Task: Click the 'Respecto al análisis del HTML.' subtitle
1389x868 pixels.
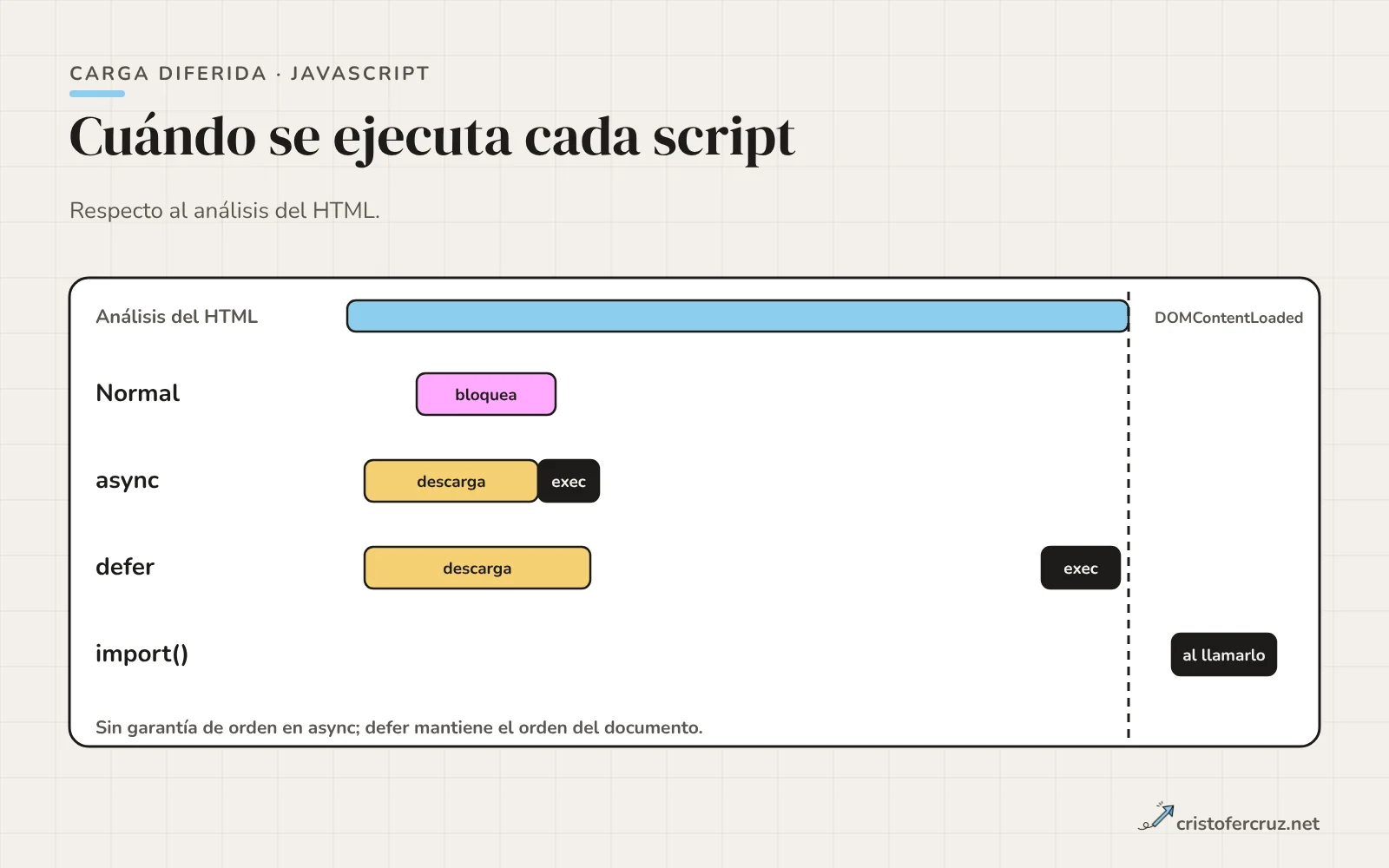Action: click(225, 211)
